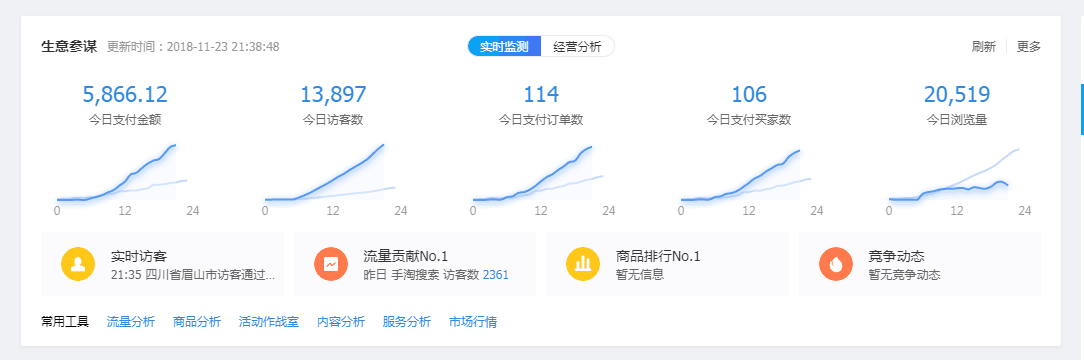
Task: Click the 刷新 refresh link
Action: click(x=984, y=47)
